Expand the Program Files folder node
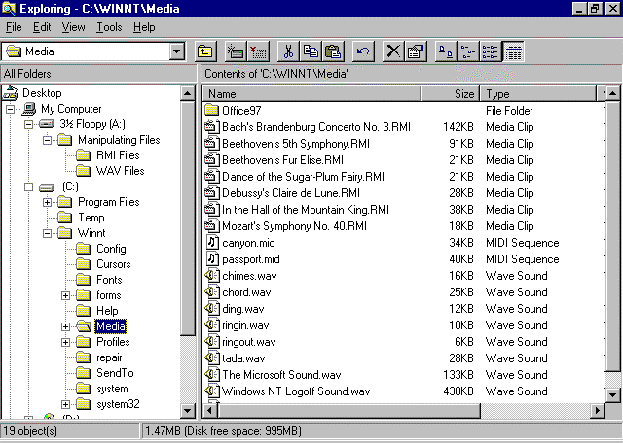The height and width of the screenshot is (443, 623). tap(48, 202)
